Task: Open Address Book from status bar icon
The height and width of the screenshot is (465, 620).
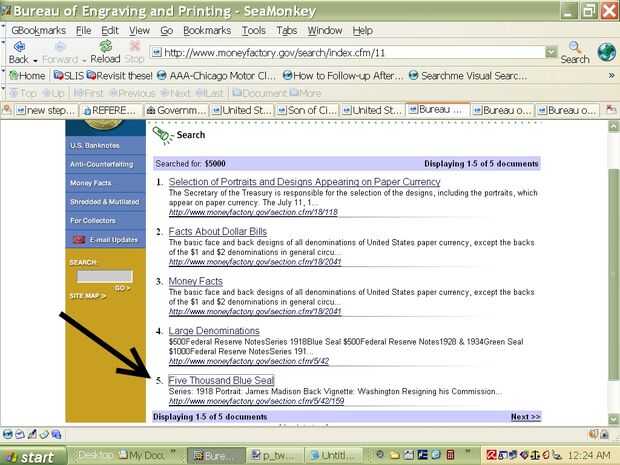Action: 44,435
